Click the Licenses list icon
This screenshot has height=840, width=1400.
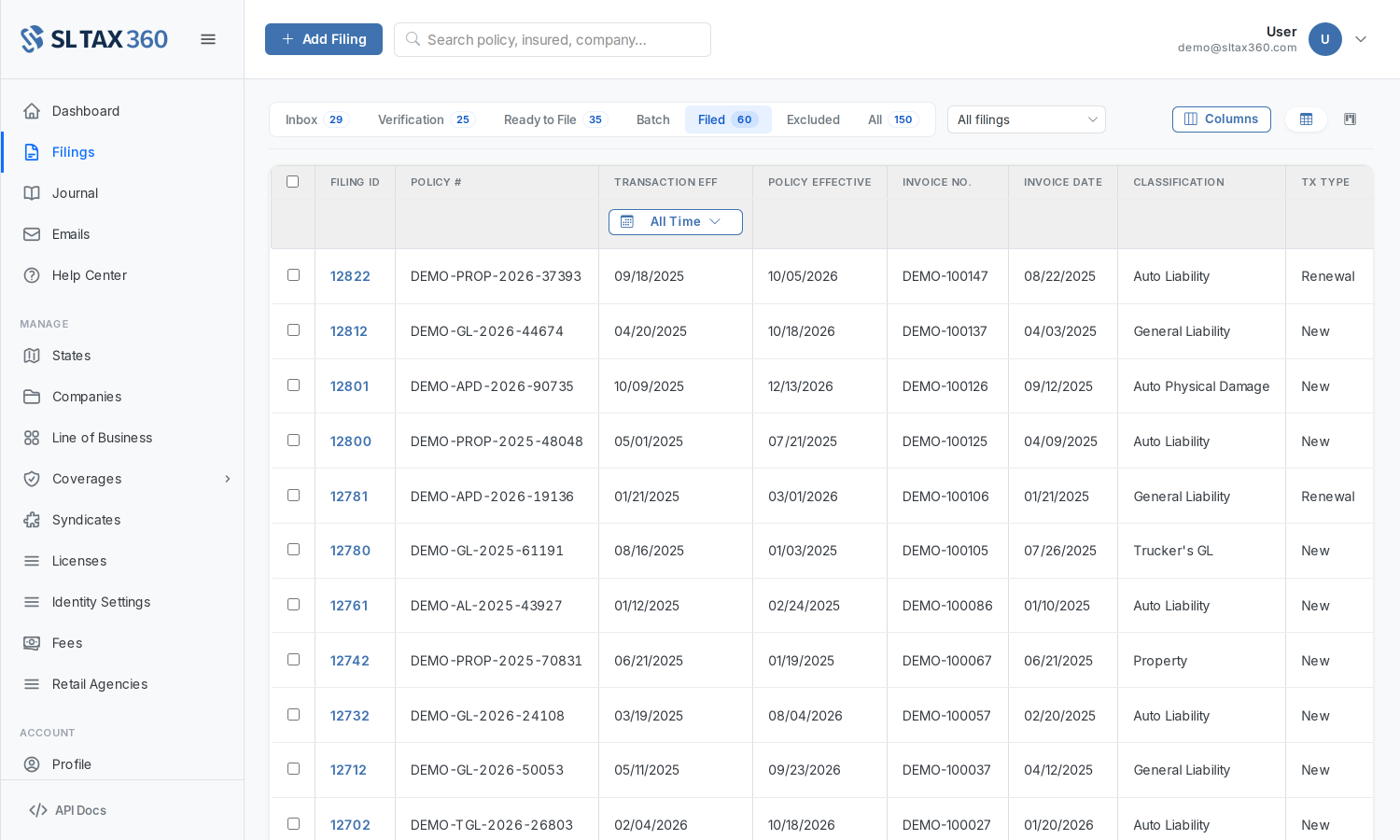tap(32, 561)
